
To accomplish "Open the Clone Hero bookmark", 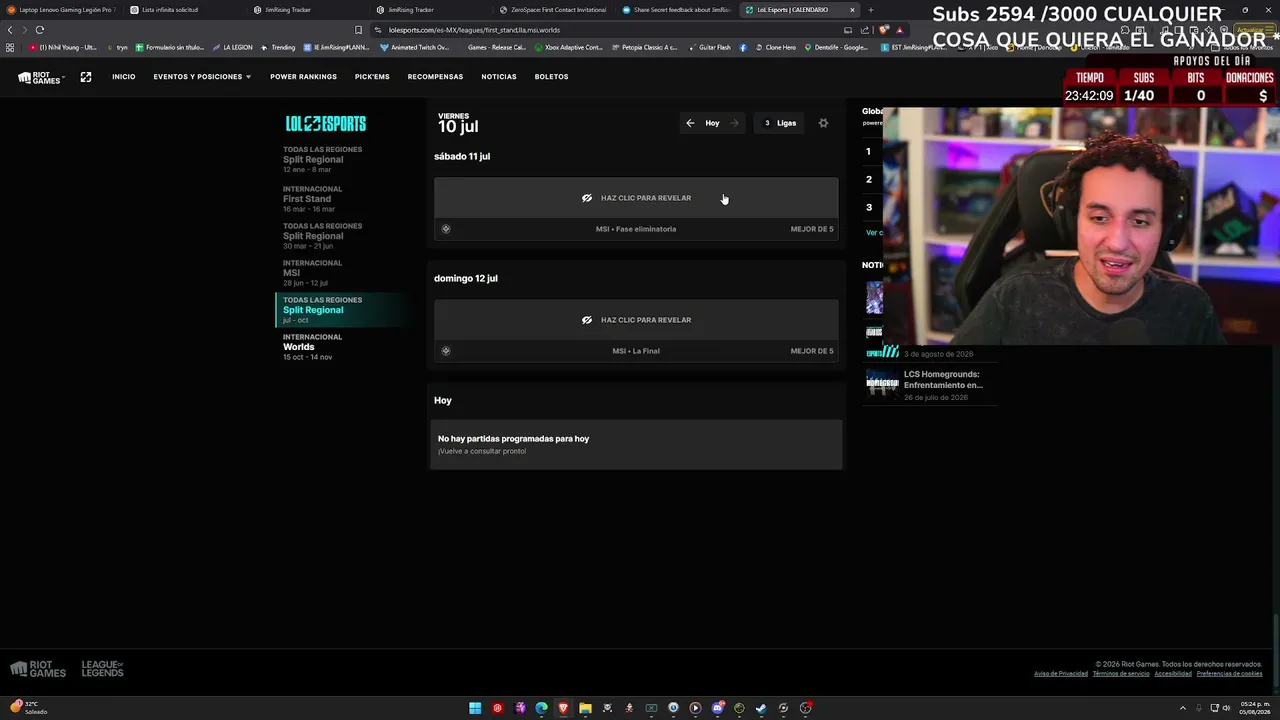I will 775,47.
